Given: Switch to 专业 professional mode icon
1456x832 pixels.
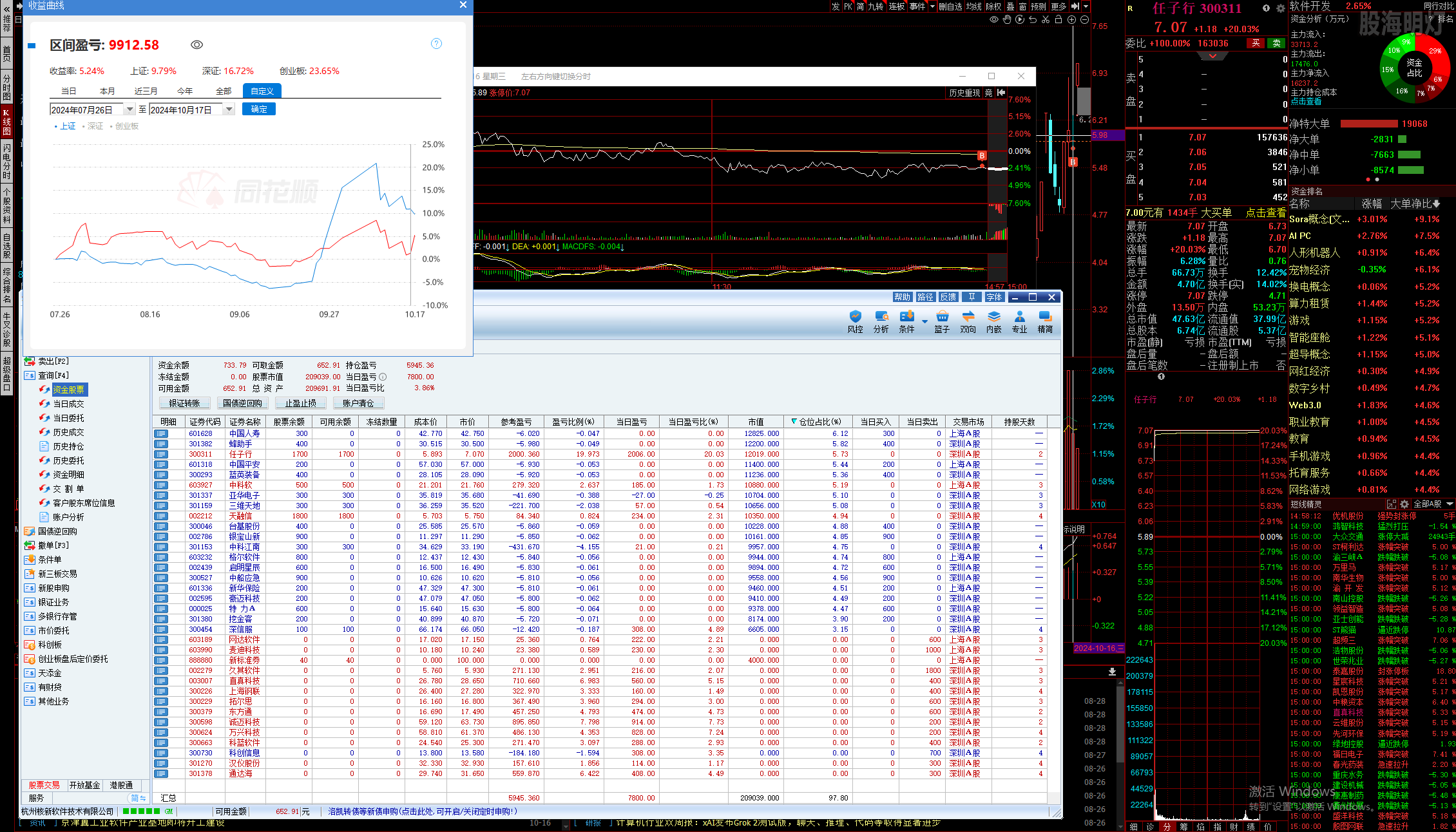Looking at the screenshot, I should pos(1019,321).
